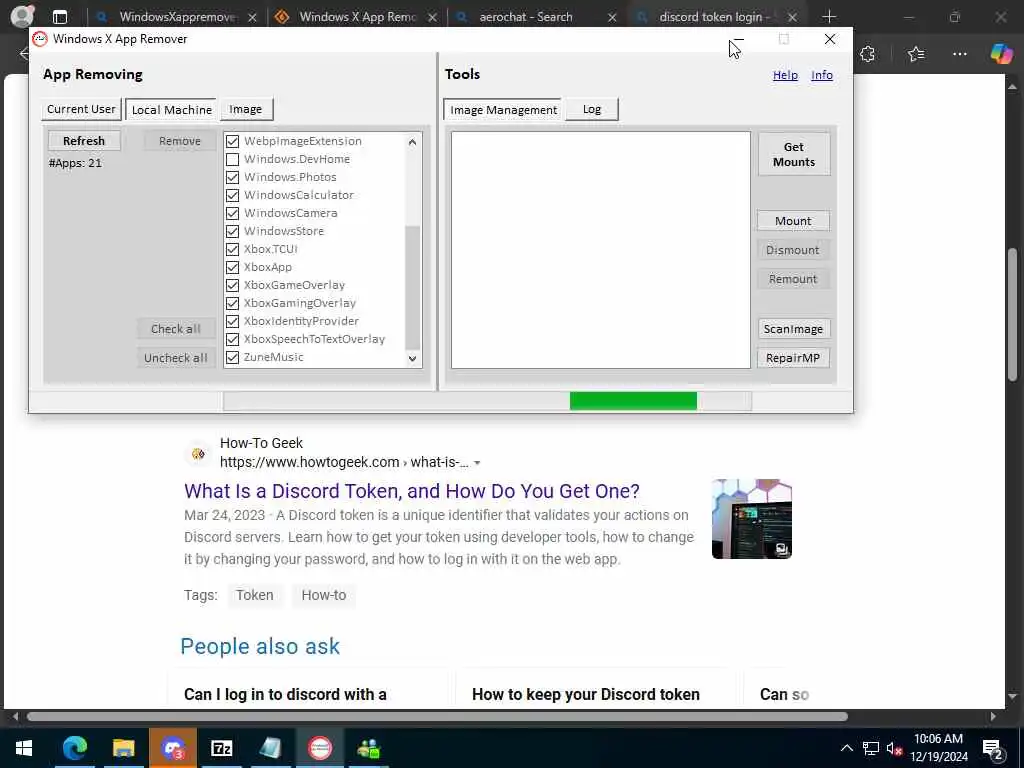Open the Windows Start menu
Screen dimensions: 1024x768
click(x=24, y=748)
